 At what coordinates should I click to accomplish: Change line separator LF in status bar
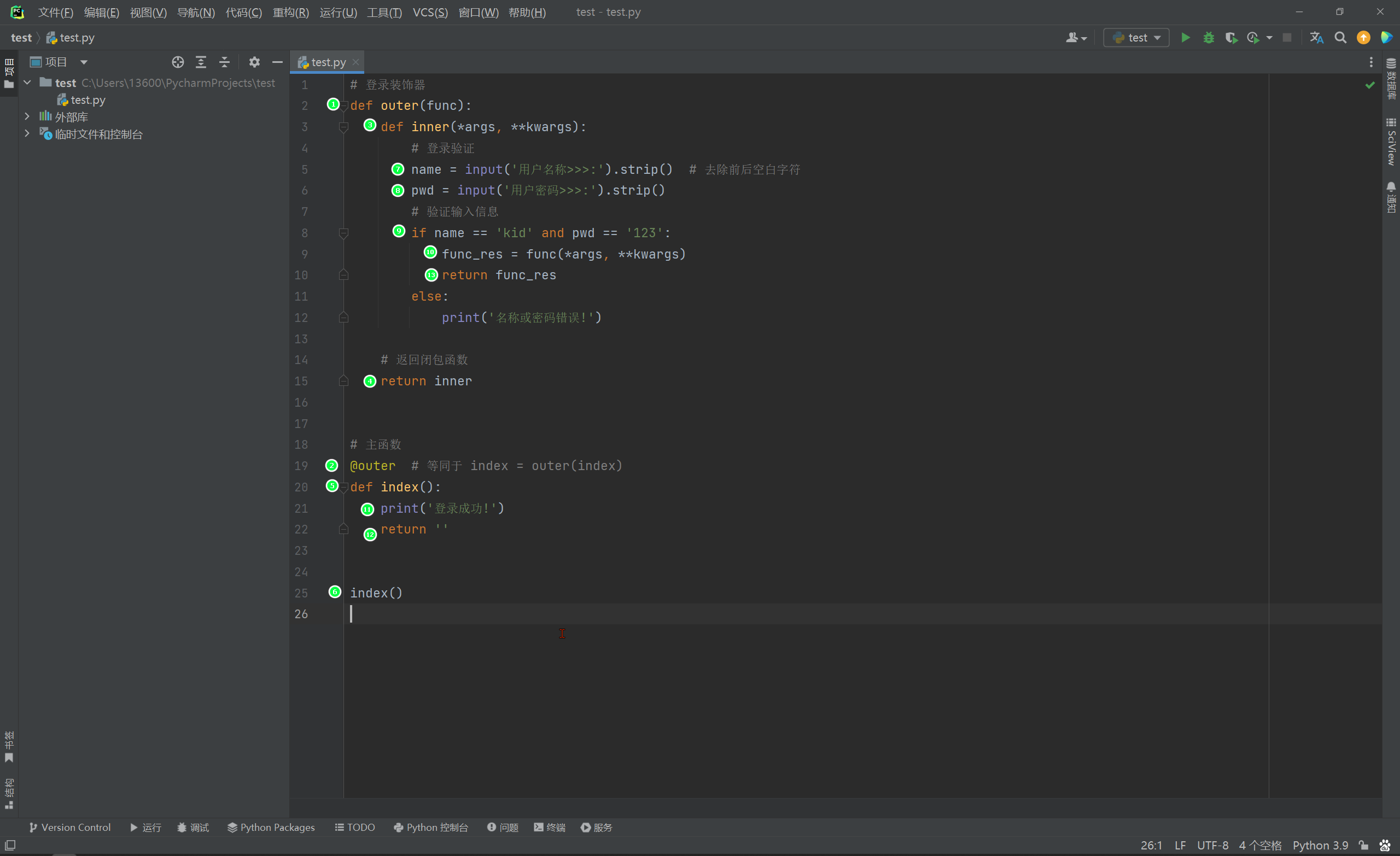click(x=1180, y=845)
